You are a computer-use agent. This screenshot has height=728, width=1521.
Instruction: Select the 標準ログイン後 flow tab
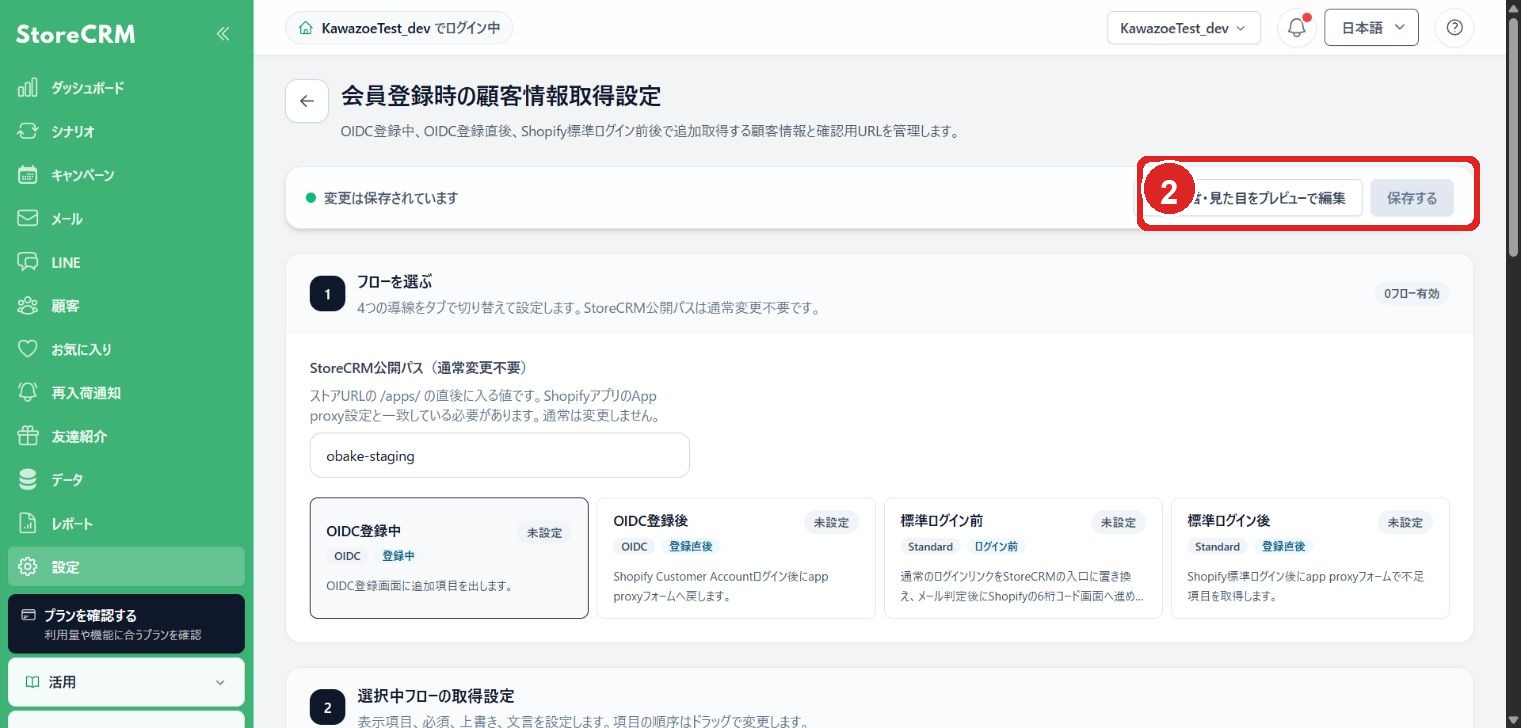1310,558
